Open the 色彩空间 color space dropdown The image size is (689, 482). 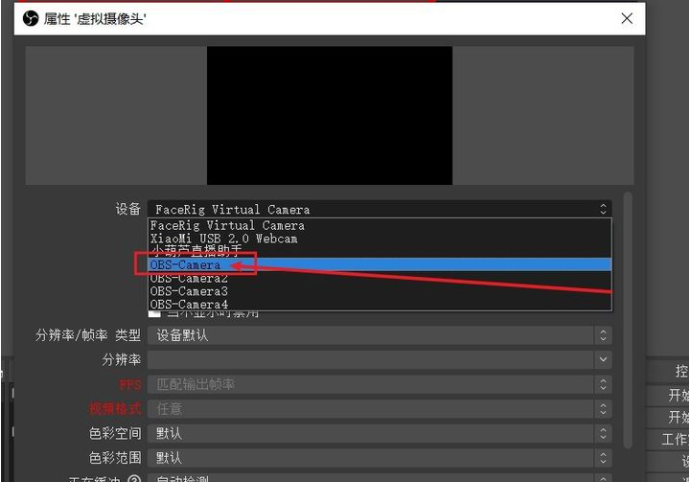click(x=379, y=434)
